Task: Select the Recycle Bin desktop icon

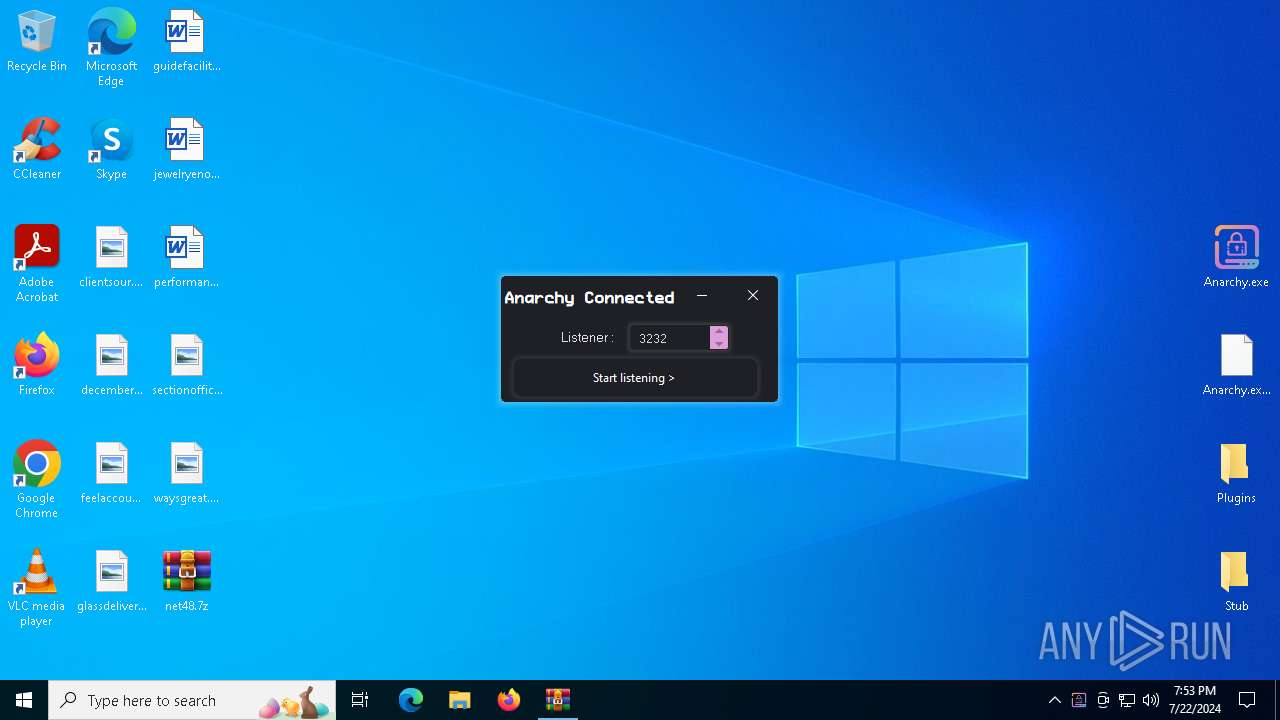Action: [37, 42]
